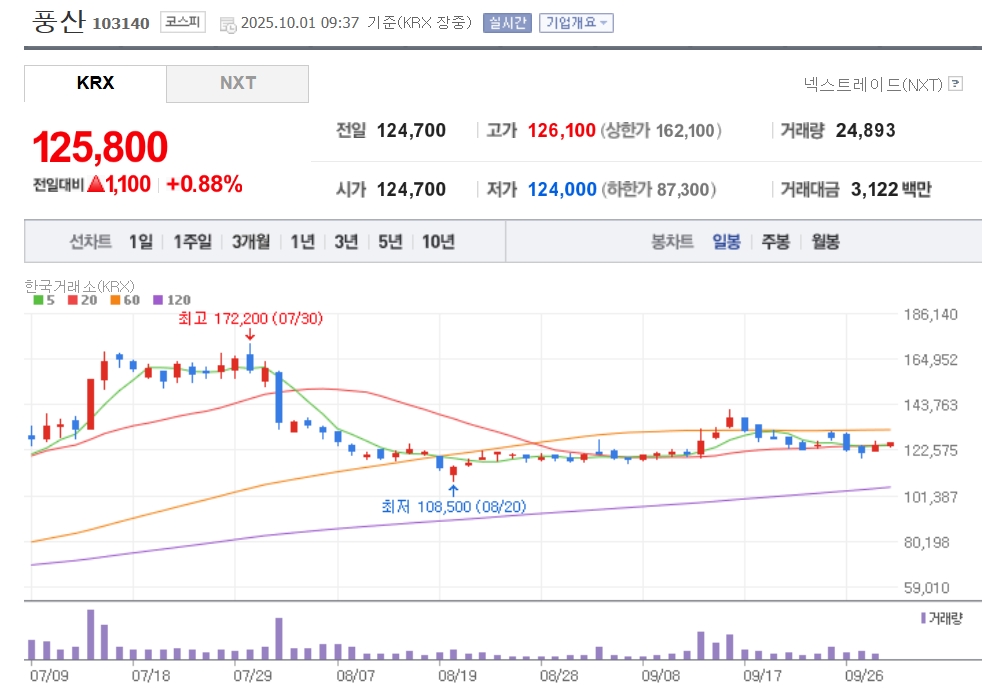This screenshot has width=982, height=694.
Task: Click the red 20-day average legend
Action: (83, 300)
